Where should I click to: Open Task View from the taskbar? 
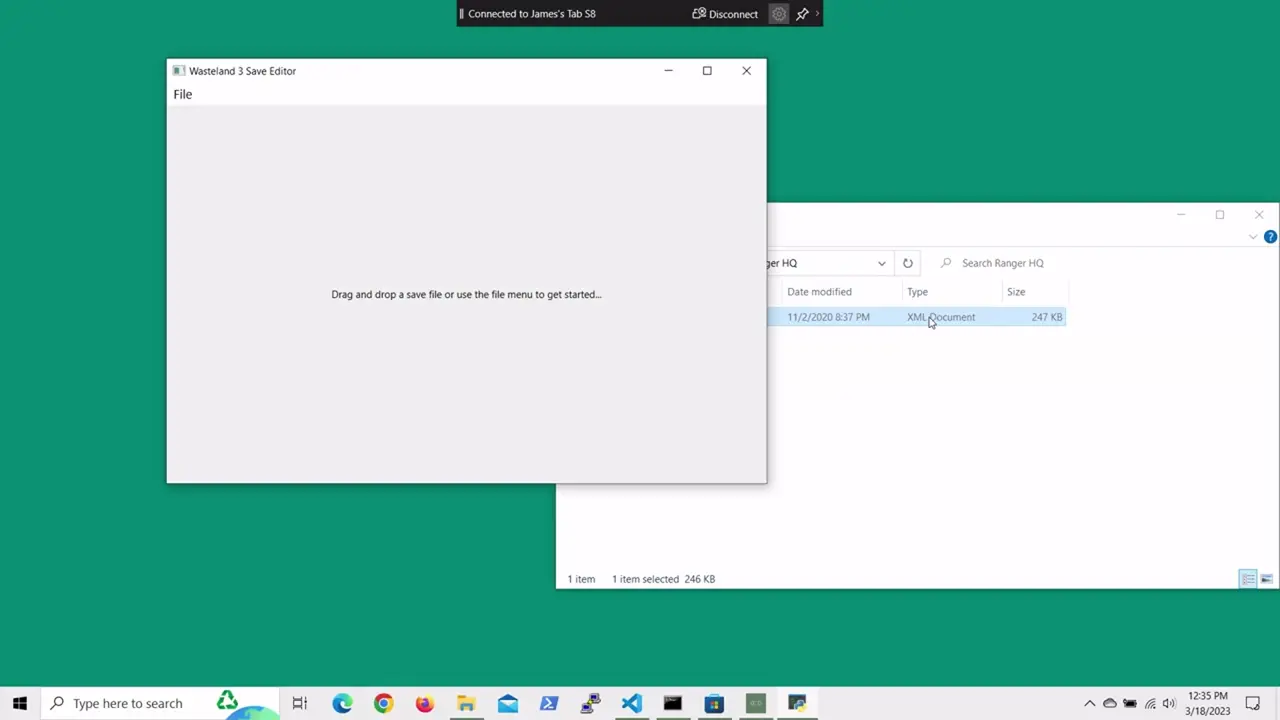[x=300, y=703]
